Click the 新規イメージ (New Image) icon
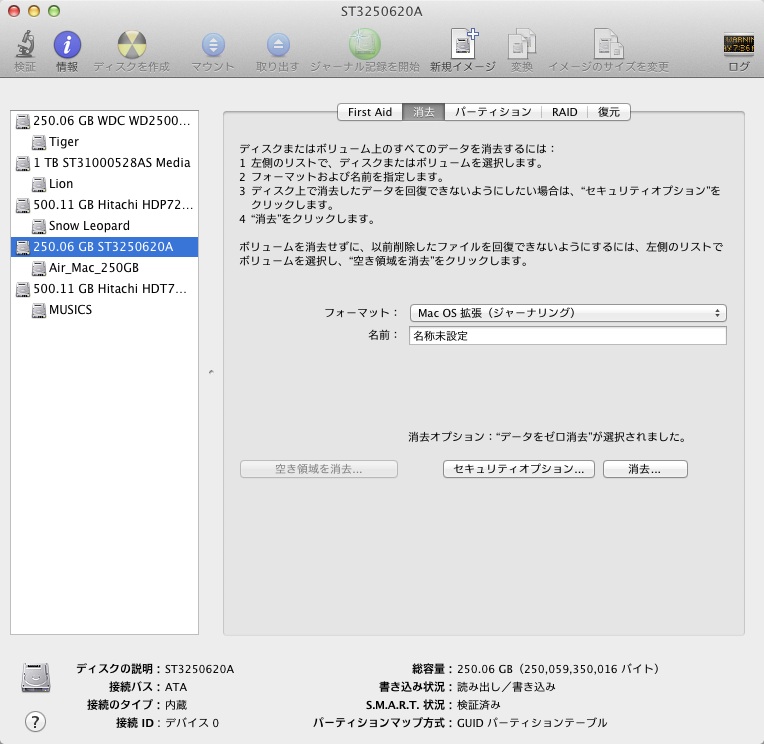764x744 pixels. pos(463,46)
